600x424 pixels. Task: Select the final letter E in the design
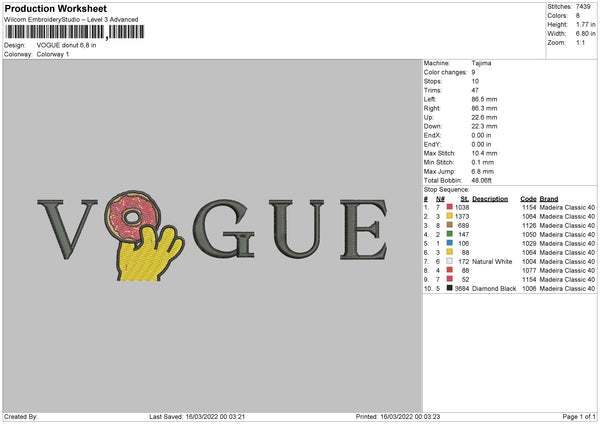(364, 230)
